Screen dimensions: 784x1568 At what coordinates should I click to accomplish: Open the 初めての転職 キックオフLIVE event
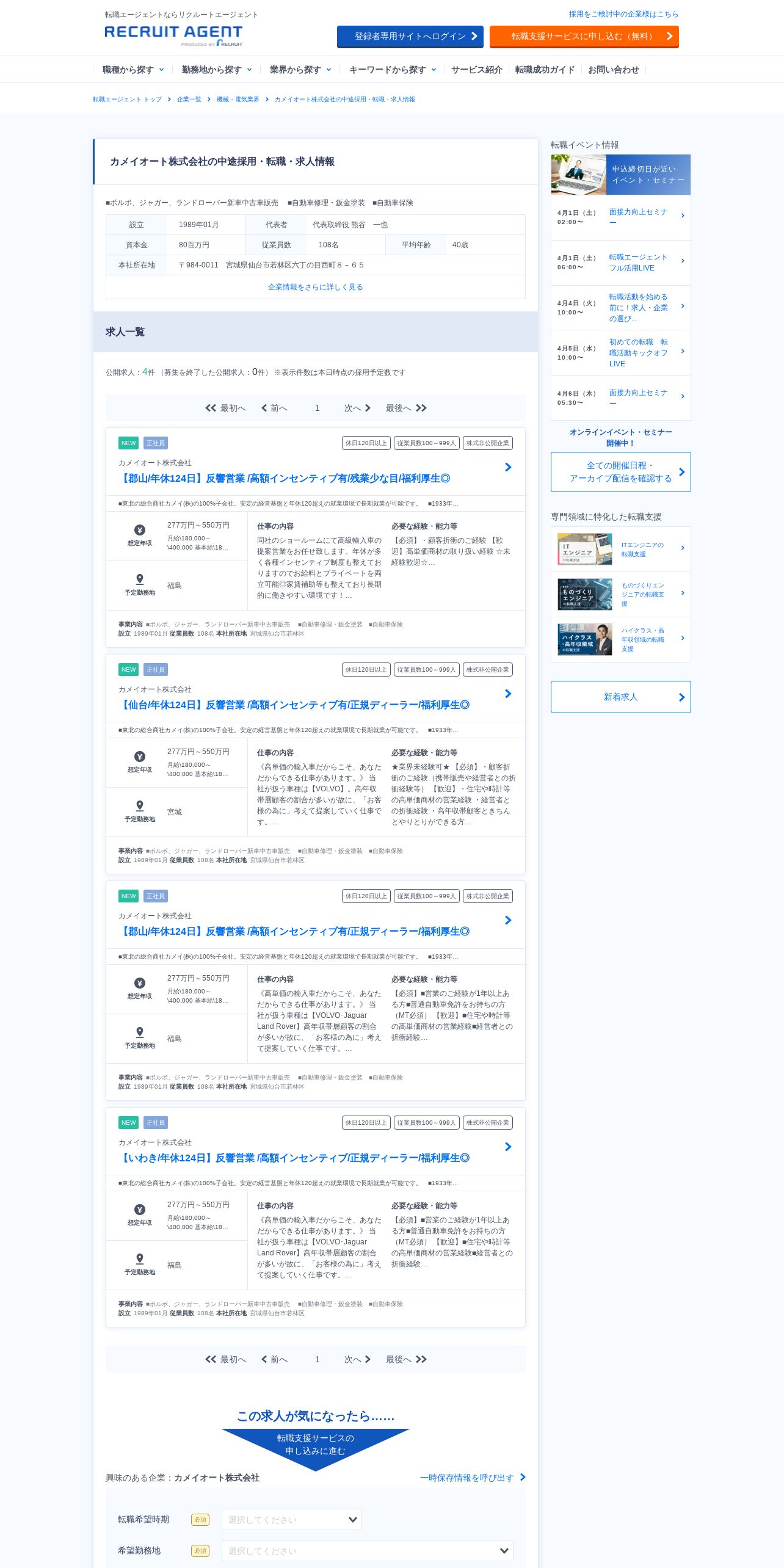[621, 353]
